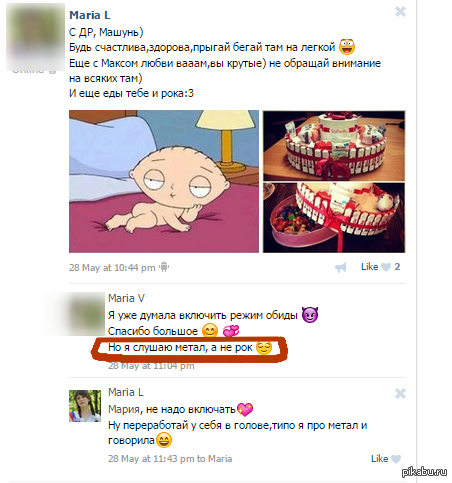Open the Stewie cartoon image
452x483 pixels.
point(164,181)
